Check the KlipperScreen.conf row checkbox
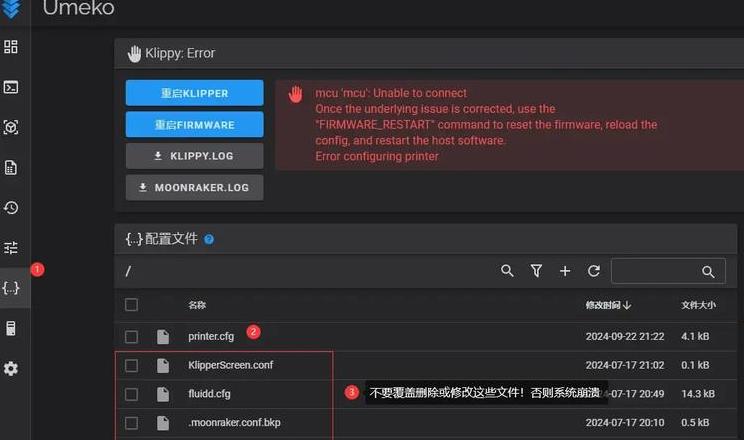The width and height of the screenshot is (744, 440). [x=131, y=365]
